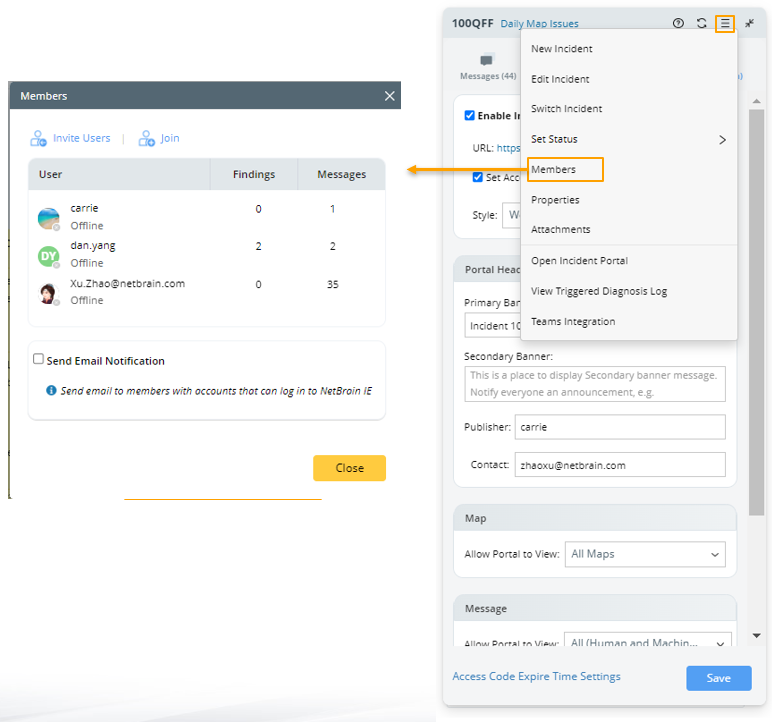Click the Invite Users link text

pos(82,138)
